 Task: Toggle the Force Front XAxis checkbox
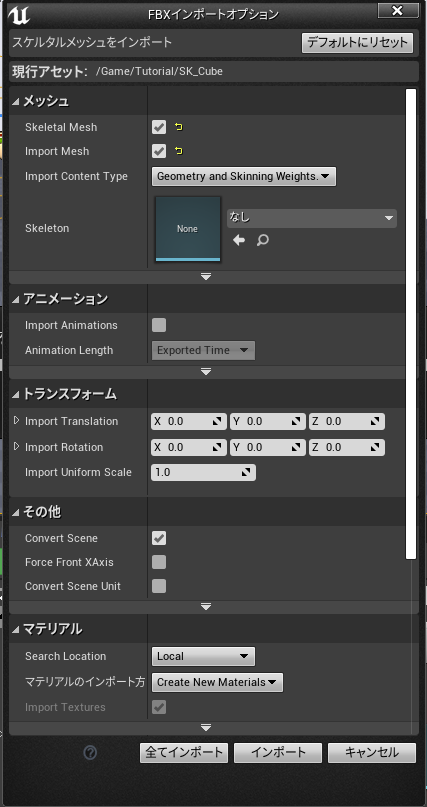point(159,562)
